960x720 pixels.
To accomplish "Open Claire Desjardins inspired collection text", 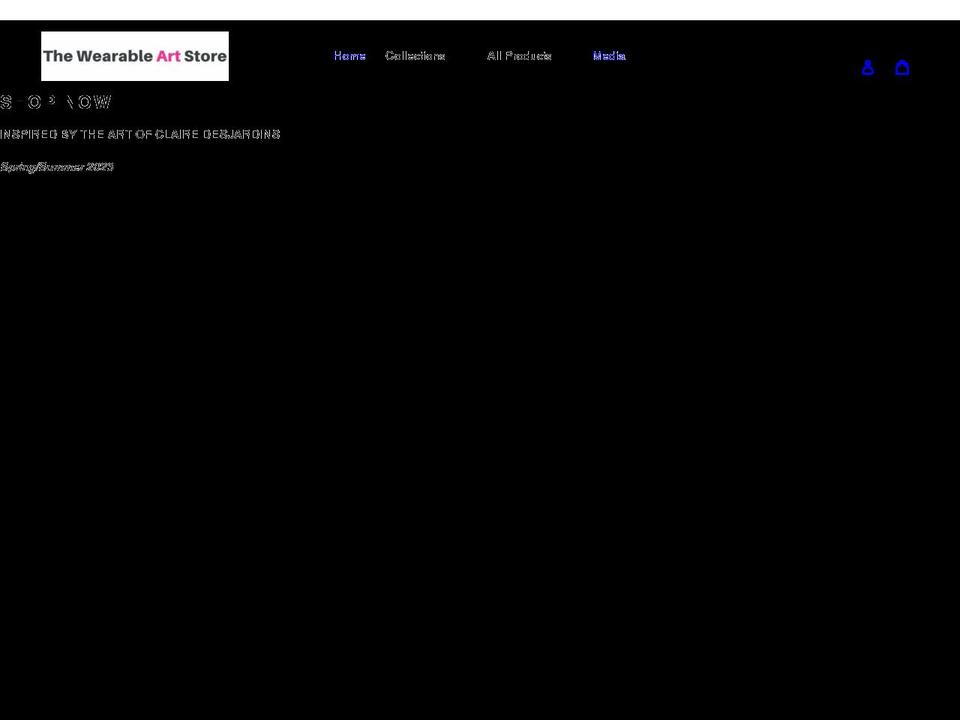I will [x=140, y=133].
